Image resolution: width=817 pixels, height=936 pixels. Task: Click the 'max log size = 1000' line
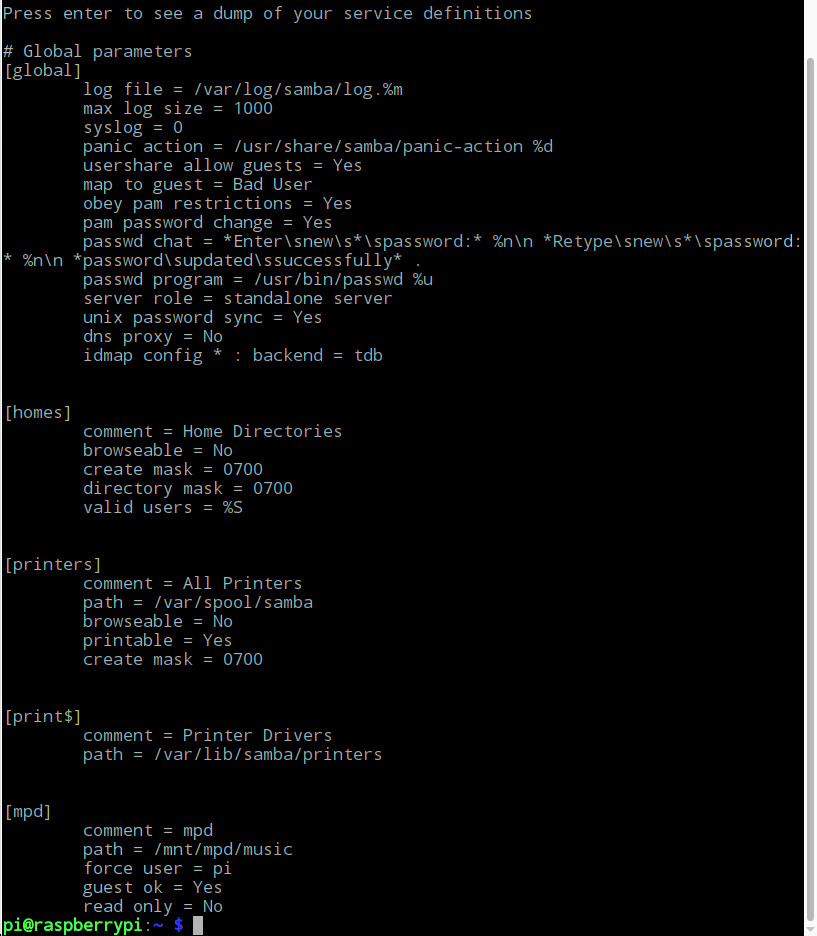(177, 109)
